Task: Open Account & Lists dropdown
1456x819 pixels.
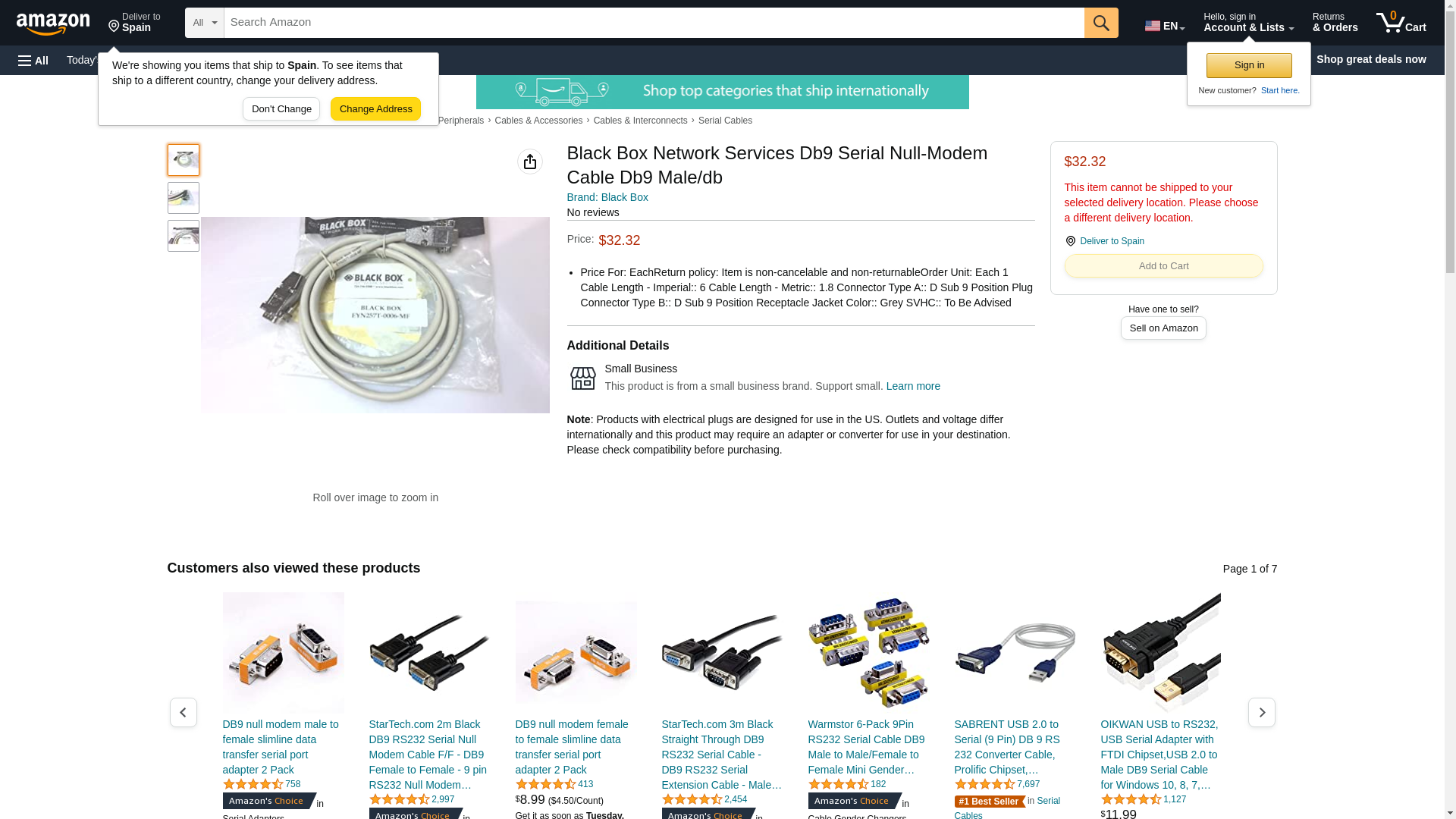Action: coord(1248,23)
